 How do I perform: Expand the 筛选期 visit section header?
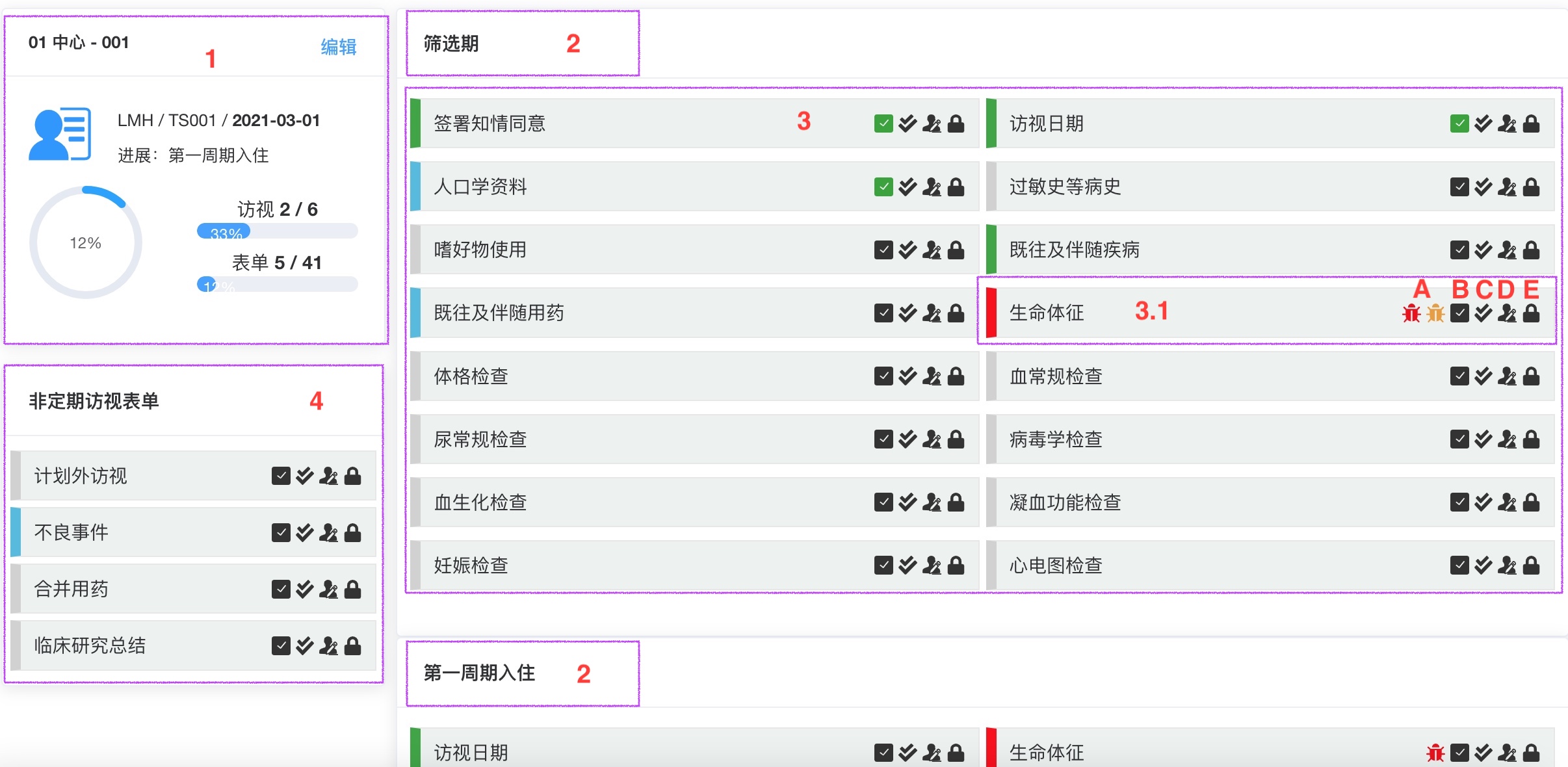[451, 44]
